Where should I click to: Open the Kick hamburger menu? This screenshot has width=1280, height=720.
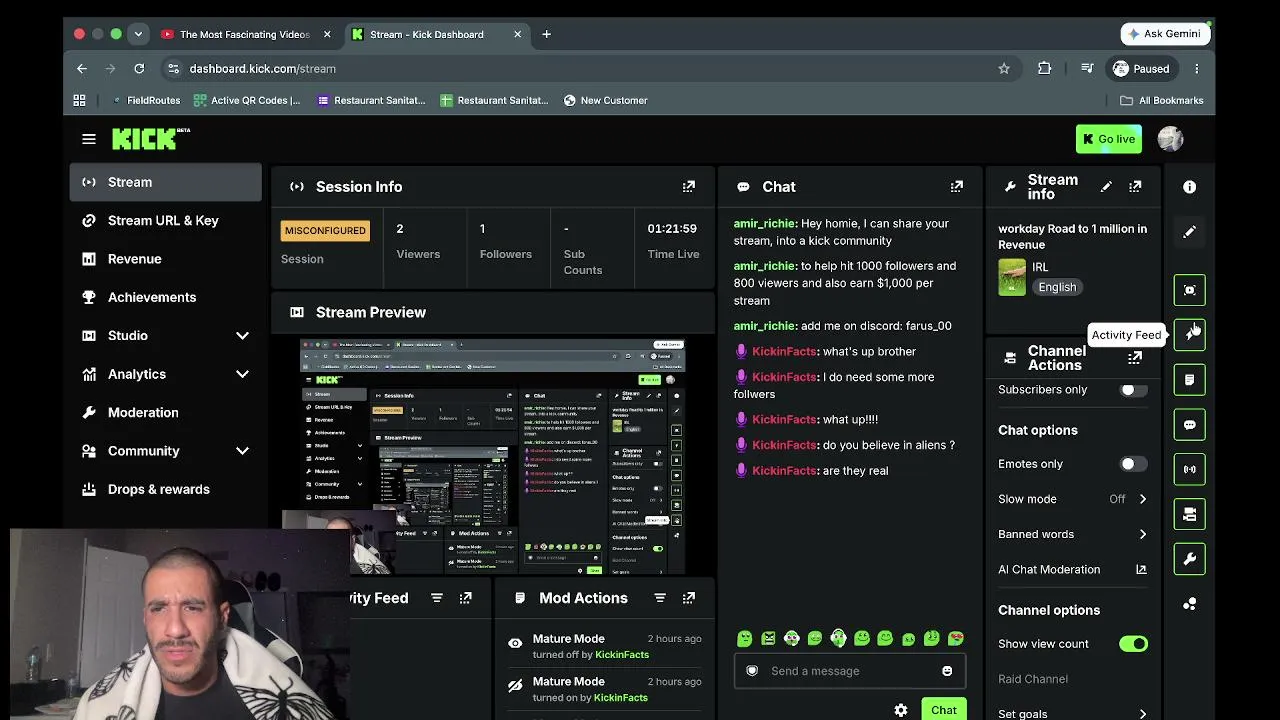(x=89, y=139)
